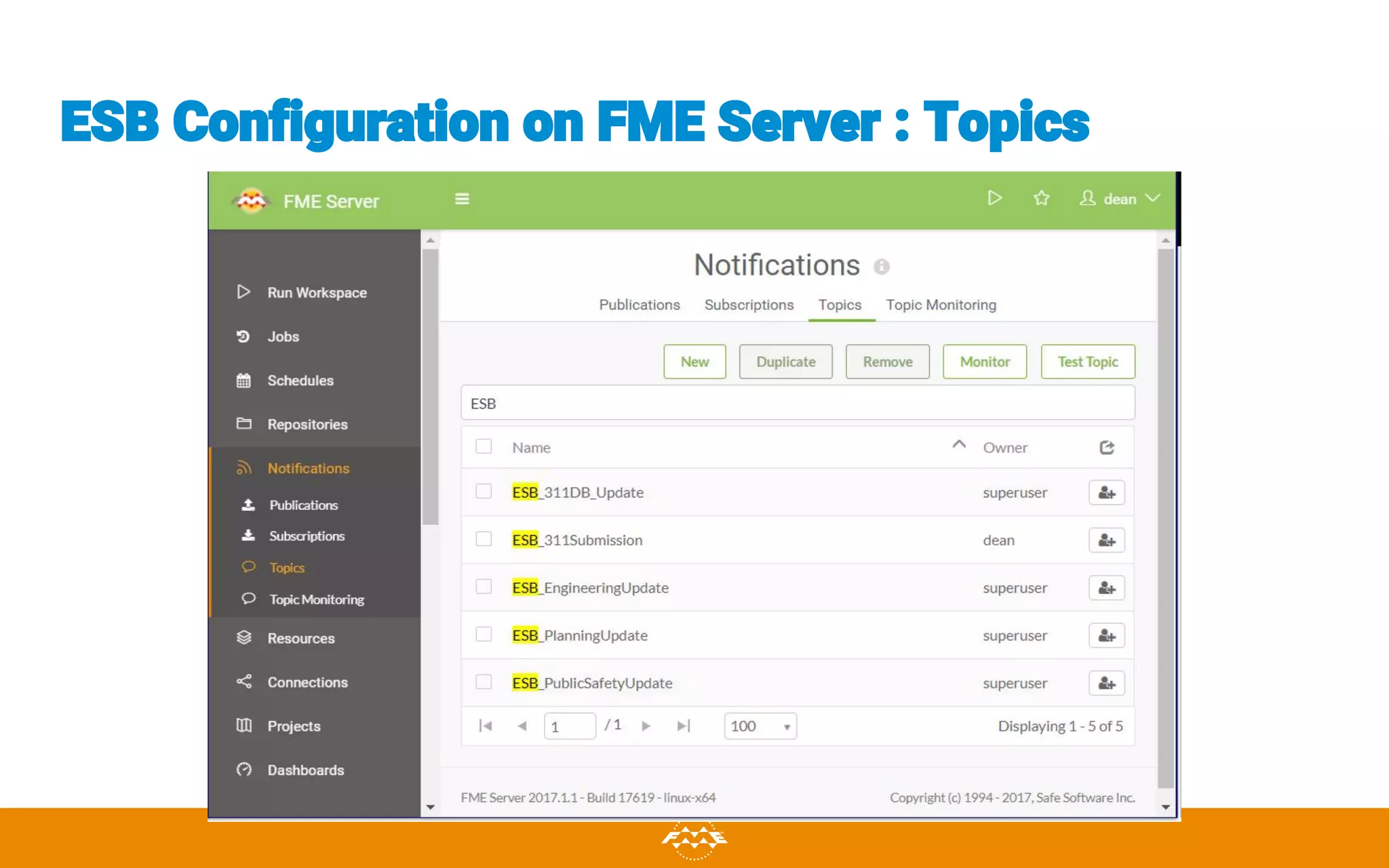Click the run workspace play icon in header

tap(994, 198)
